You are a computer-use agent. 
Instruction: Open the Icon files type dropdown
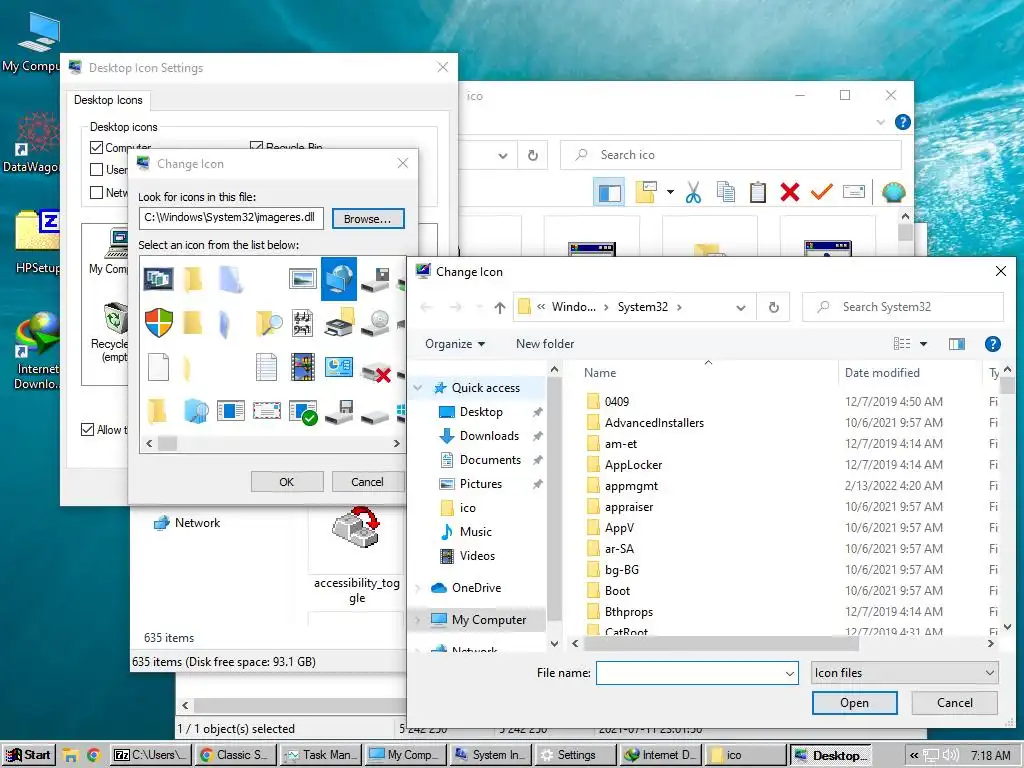(904, 673)
